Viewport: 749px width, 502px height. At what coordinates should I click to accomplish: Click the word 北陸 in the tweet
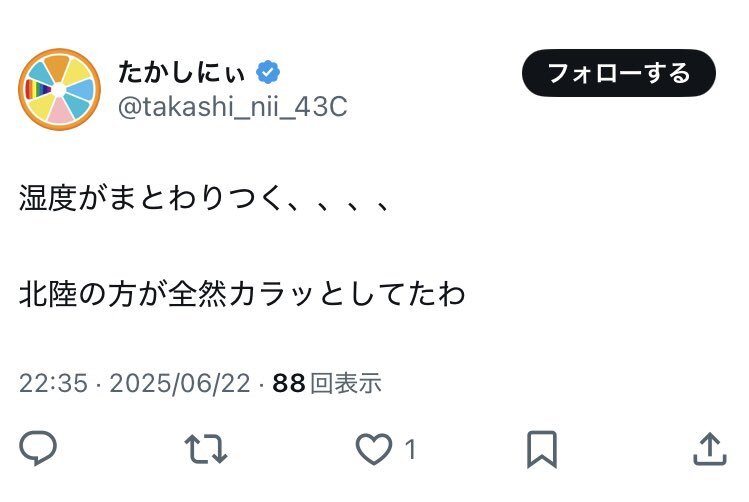pos(48,294)
